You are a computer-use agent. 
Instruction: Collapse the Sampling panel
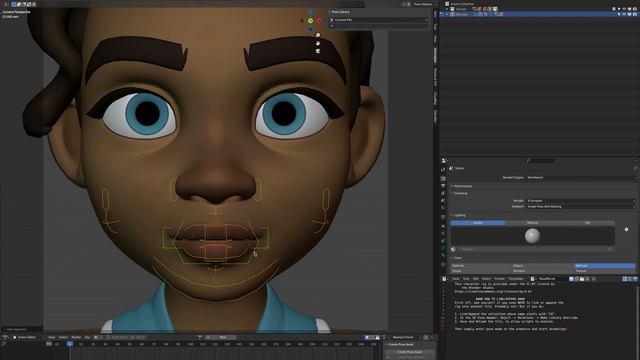point(460,193)
